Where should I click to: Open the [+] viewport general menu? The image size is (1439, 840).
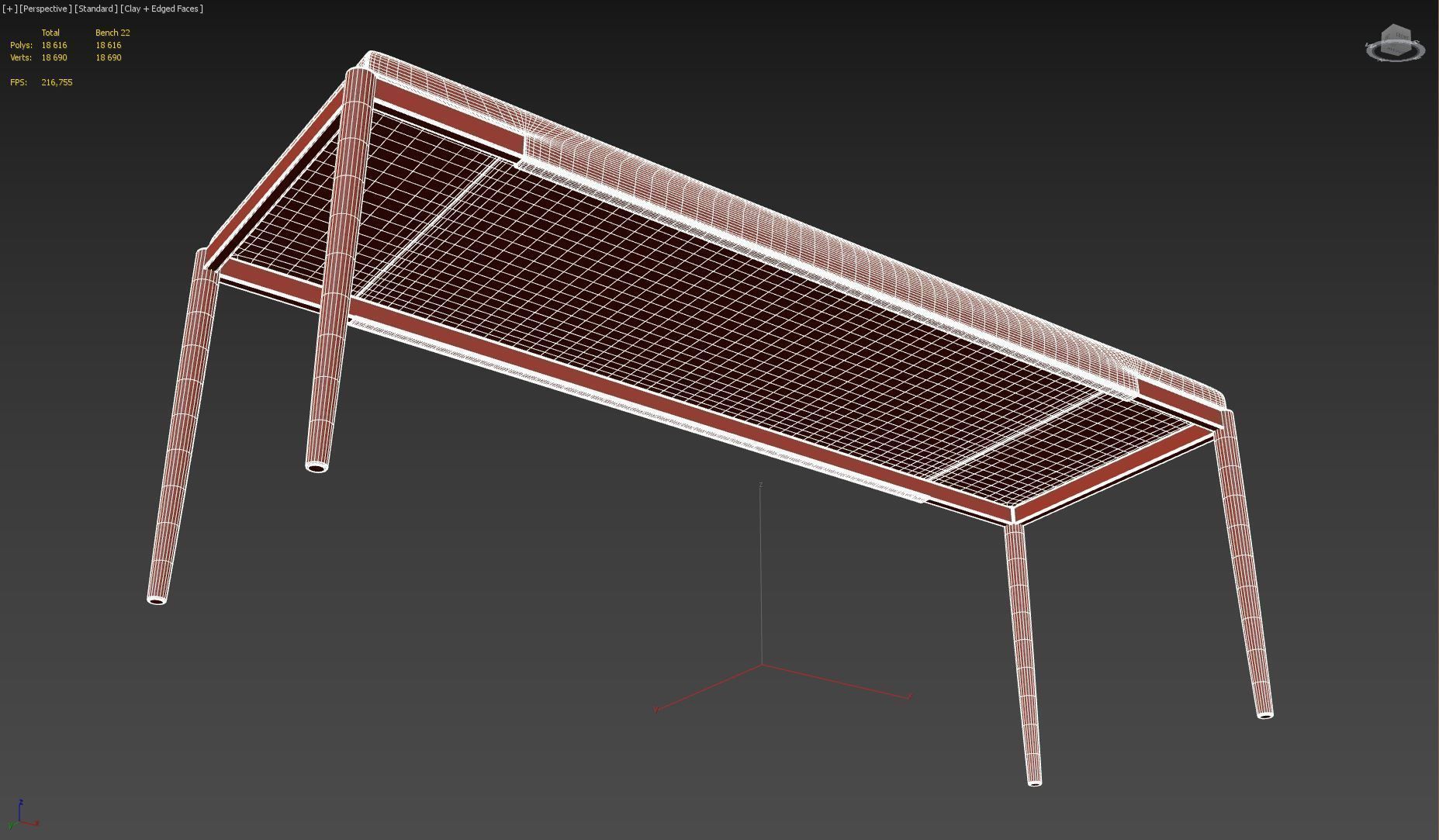(9, 9)
